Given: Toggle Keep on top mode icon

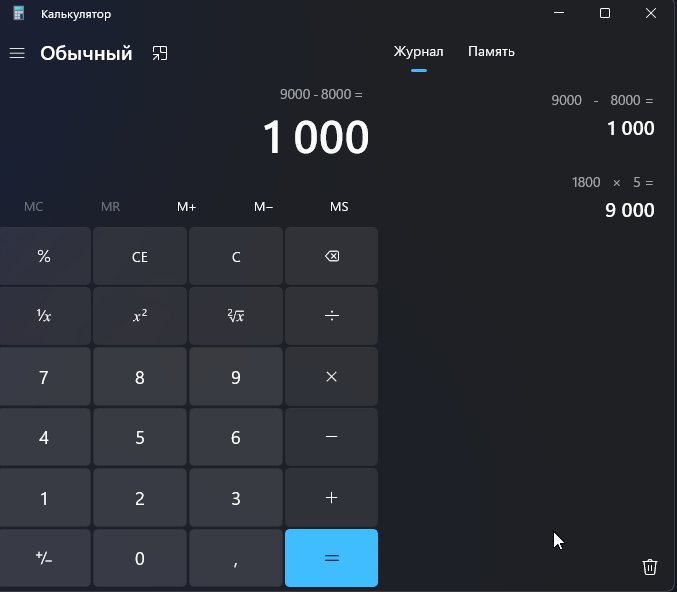Looking at the screenshot, I should tap(160, 53).
